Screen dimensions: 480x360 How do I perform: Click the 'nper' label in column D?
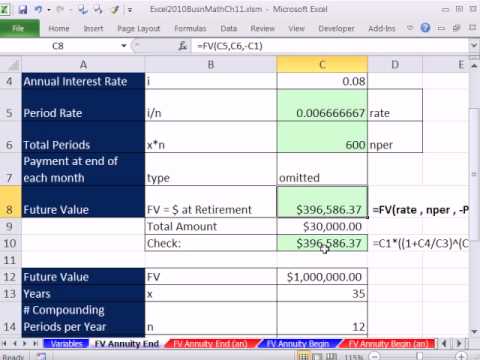(395, 137)
